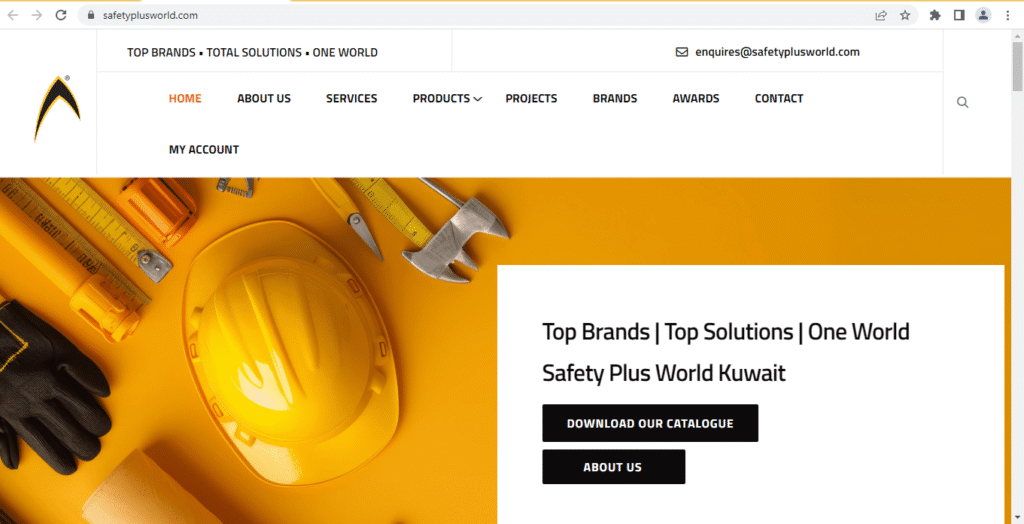Viewport: 1024px width, 524px height.
Task: Click the Safety Plus World logo
Action: click(x=57, y=109)
